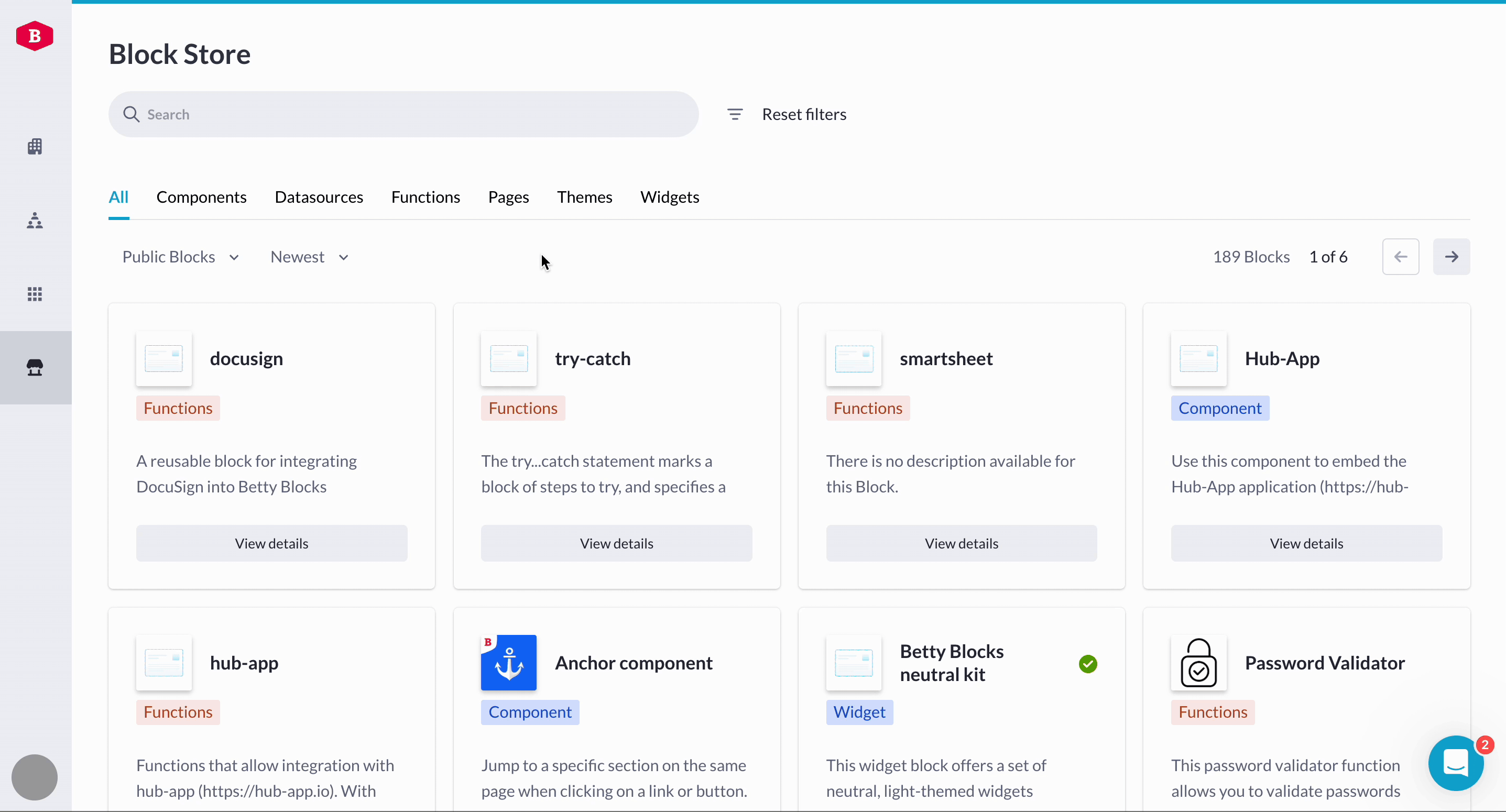Focus the Search input field
1506x812 pixels.
pyautogui.click(x=403, y=114)
